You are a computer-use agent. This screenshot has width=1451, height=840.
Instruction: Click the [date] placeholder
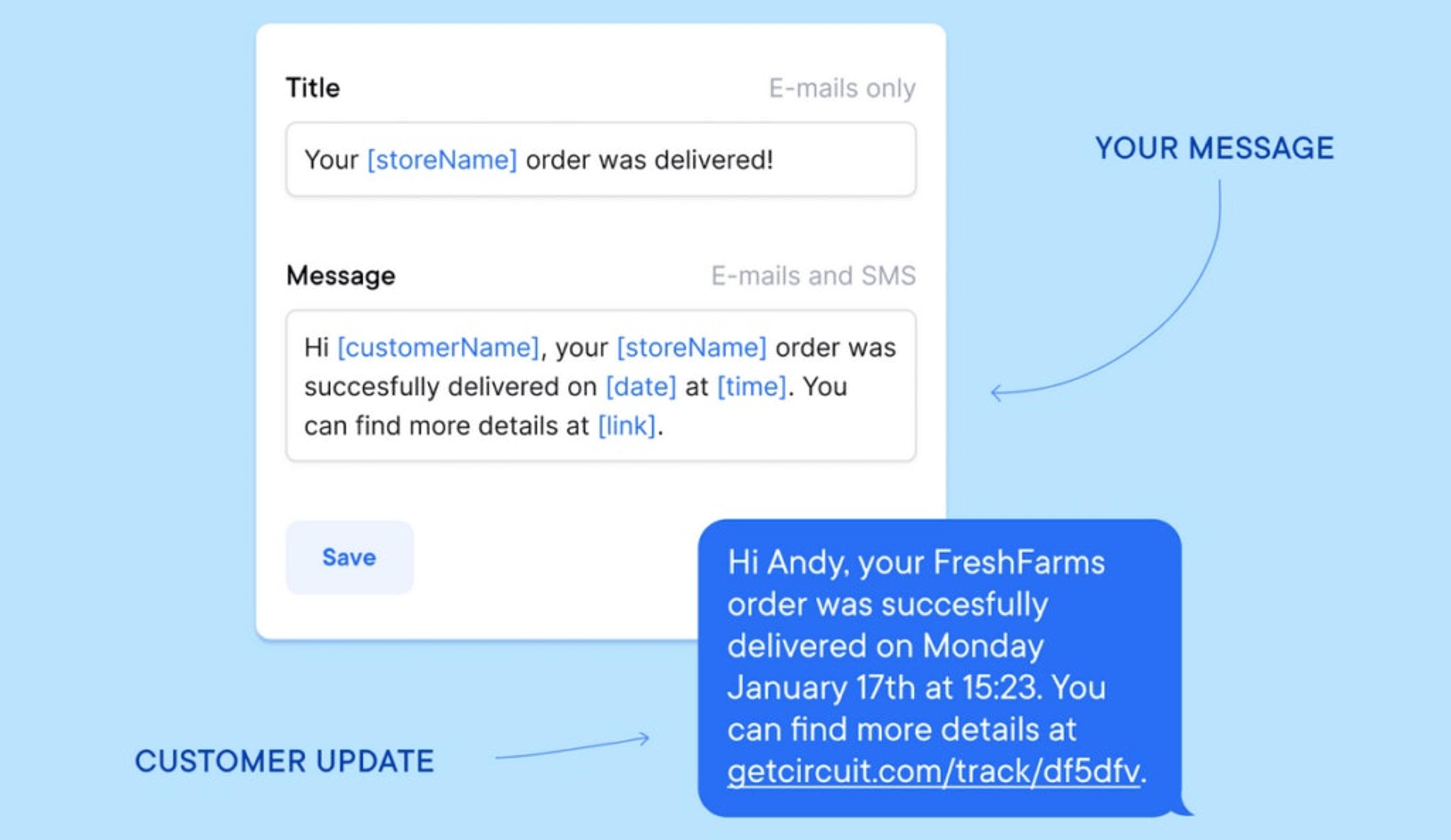[641, 386]
